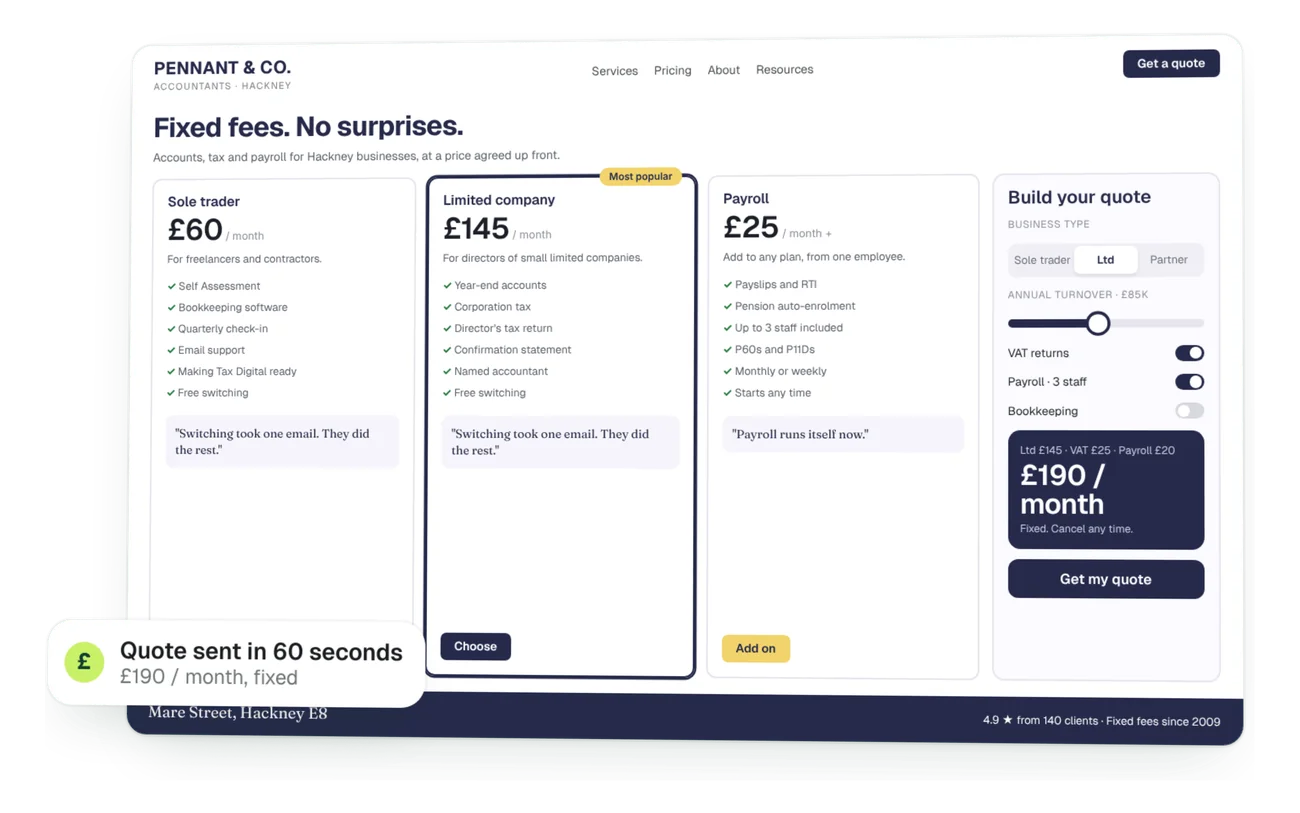Click the Sole trader £60 price

pos(195,230)
